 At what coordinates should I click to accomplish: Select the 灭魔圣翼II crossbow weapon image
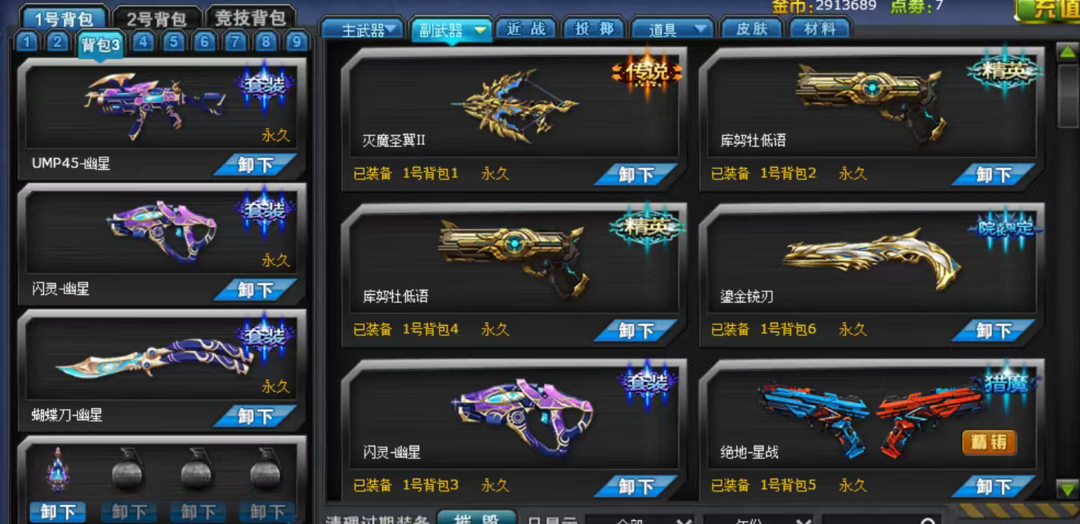(x=515, y=105)
